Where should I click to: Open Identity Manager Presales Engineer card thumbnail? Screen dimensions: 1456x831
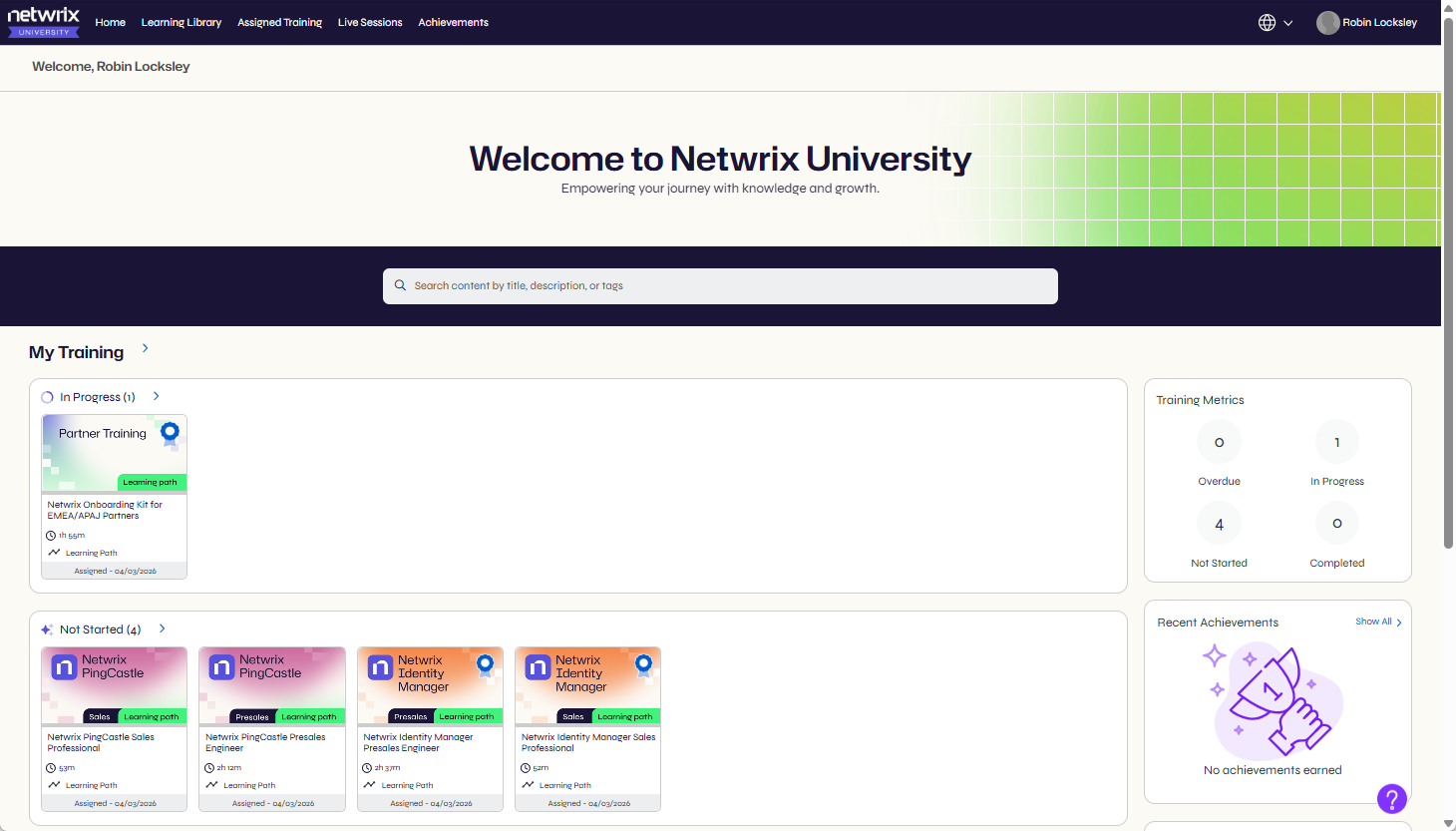click(x=430, y=685)
